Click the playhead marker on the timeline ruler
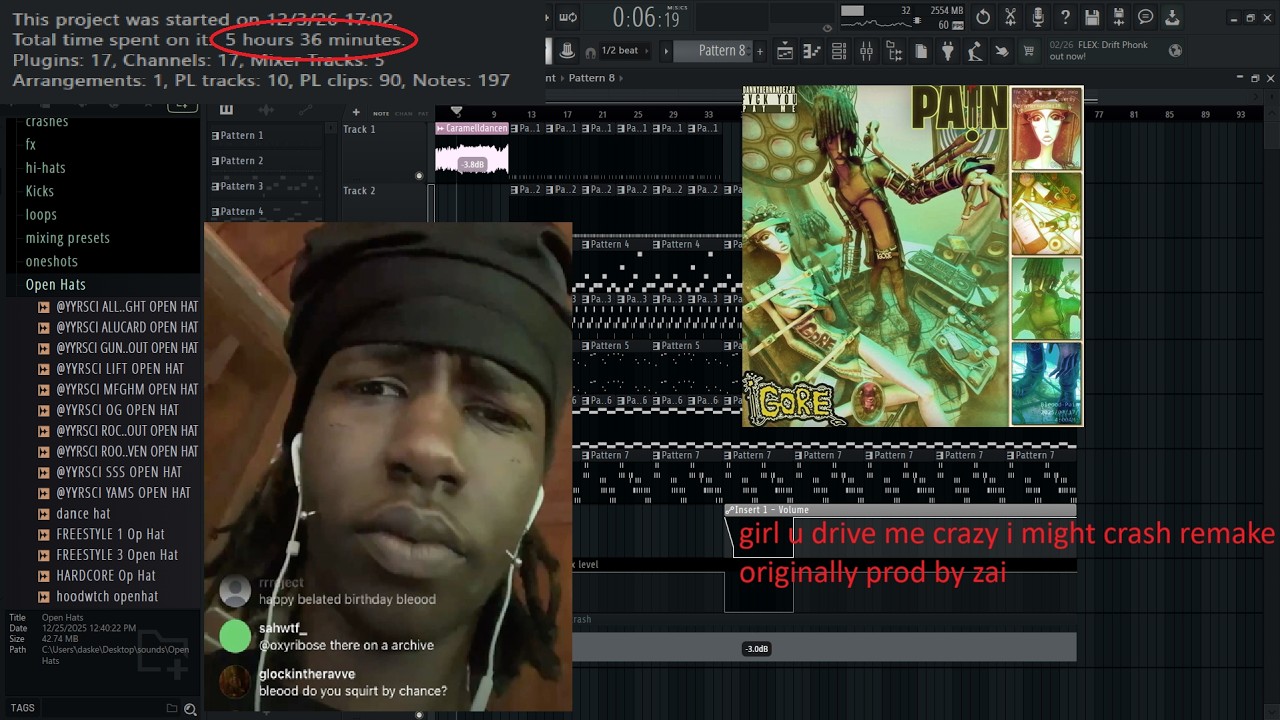Viewport: 1280px width, 720px height. pyautogui.click(x=457, y=112)
